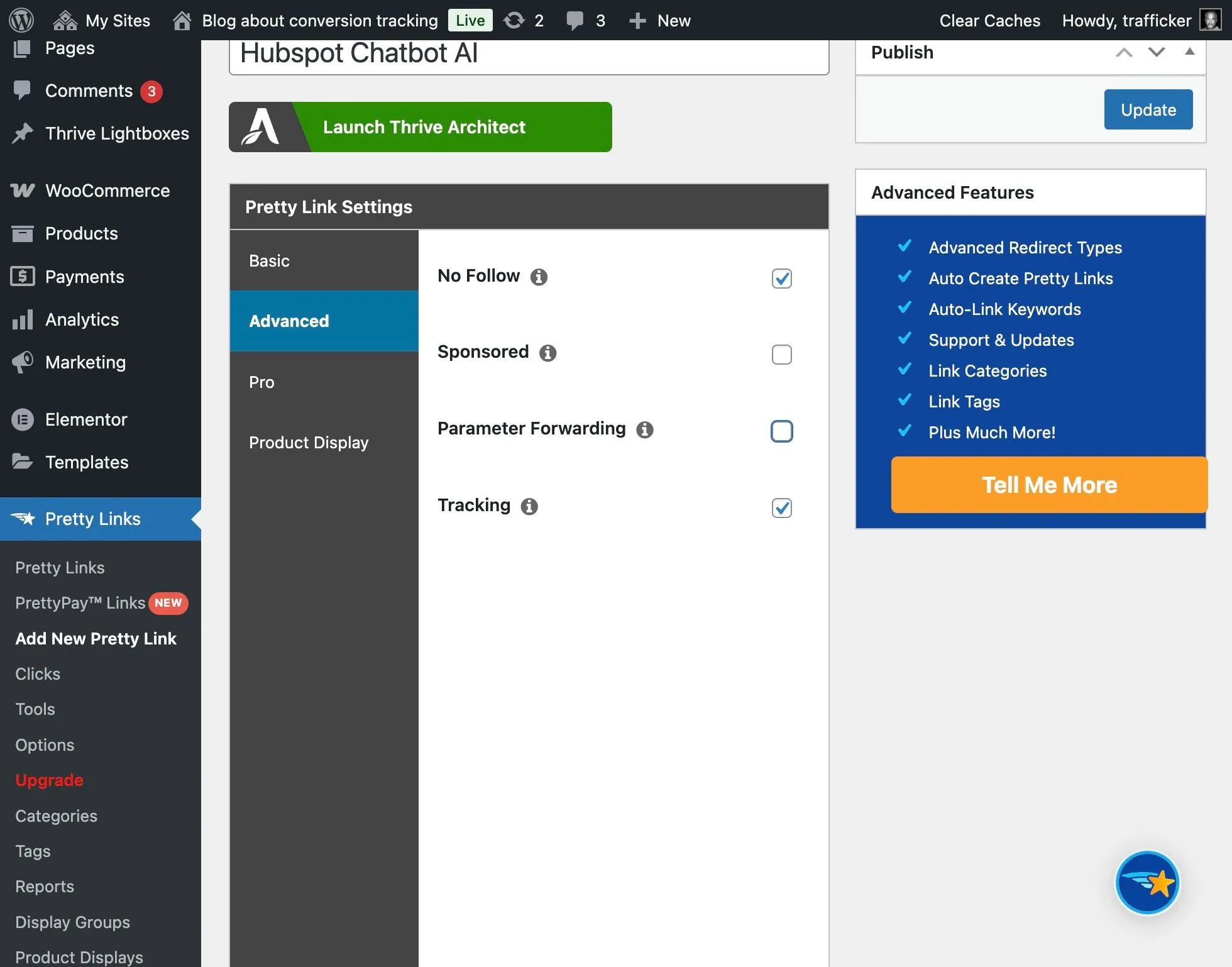1232x967 pixels.
Task: Open the Options submenu page
Action: point(45,744)
